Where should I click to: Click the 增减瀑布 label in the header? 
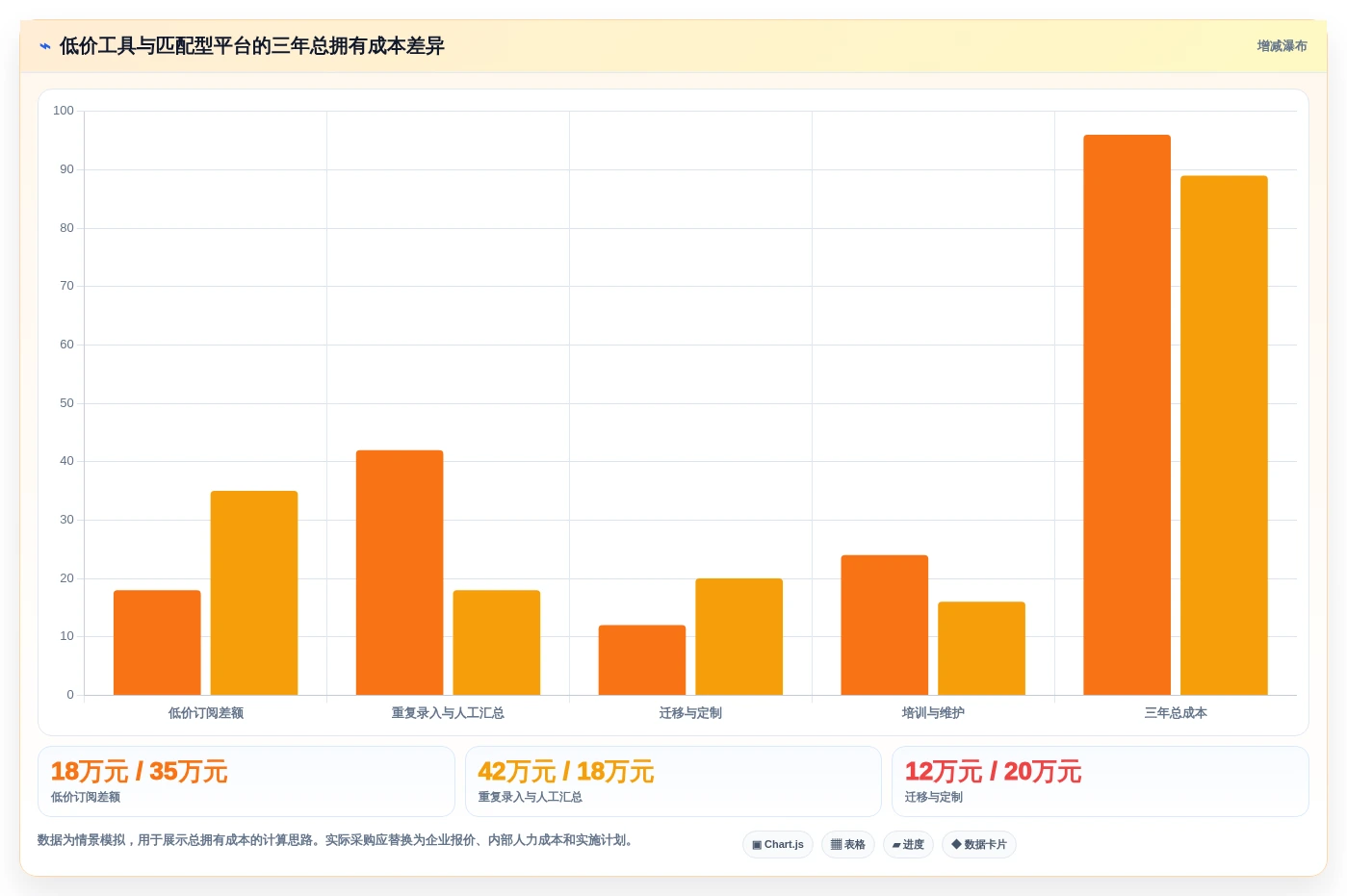(1282, 46)
